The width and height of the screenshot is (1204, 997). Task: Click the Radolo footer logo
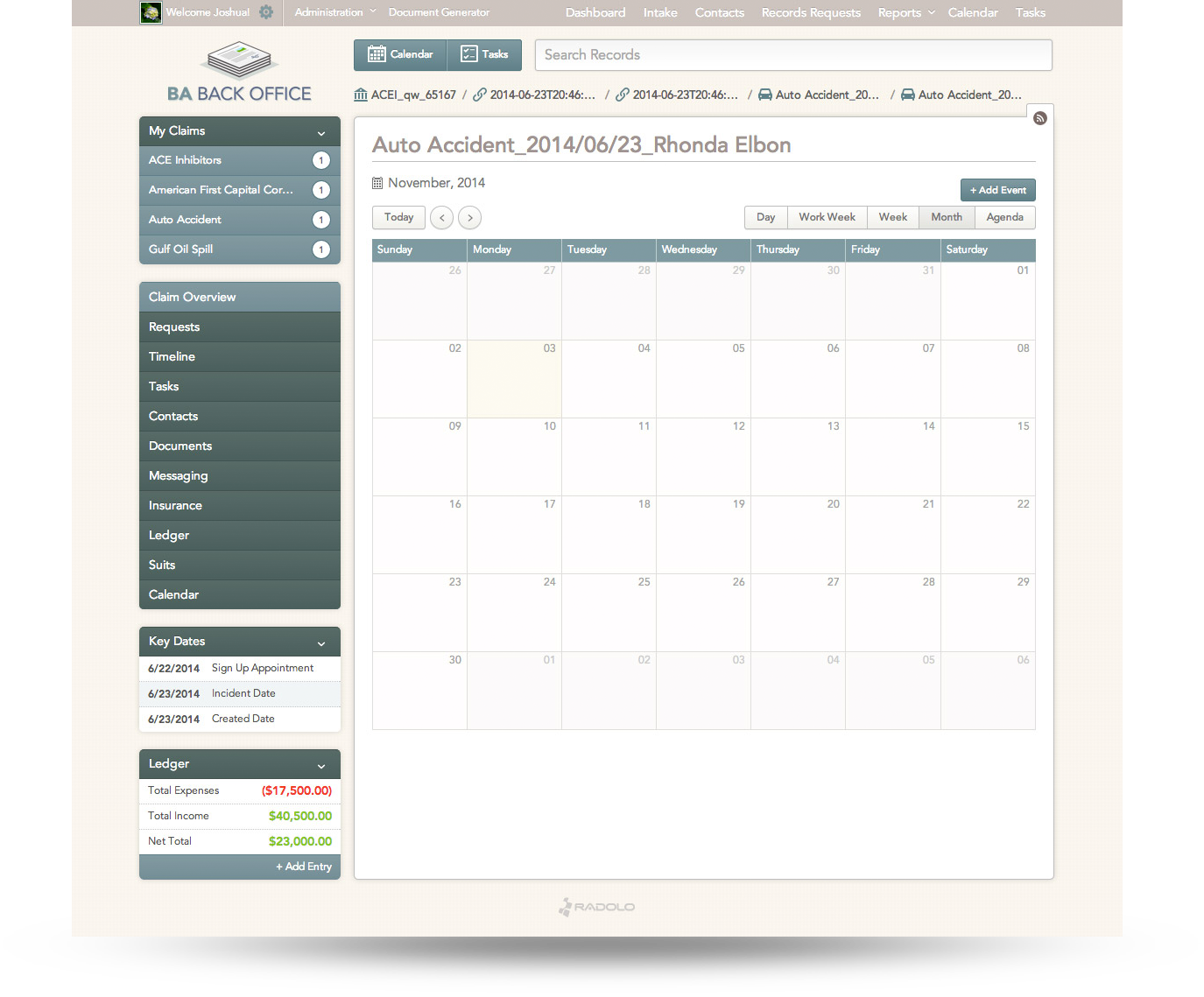(597, 907)
